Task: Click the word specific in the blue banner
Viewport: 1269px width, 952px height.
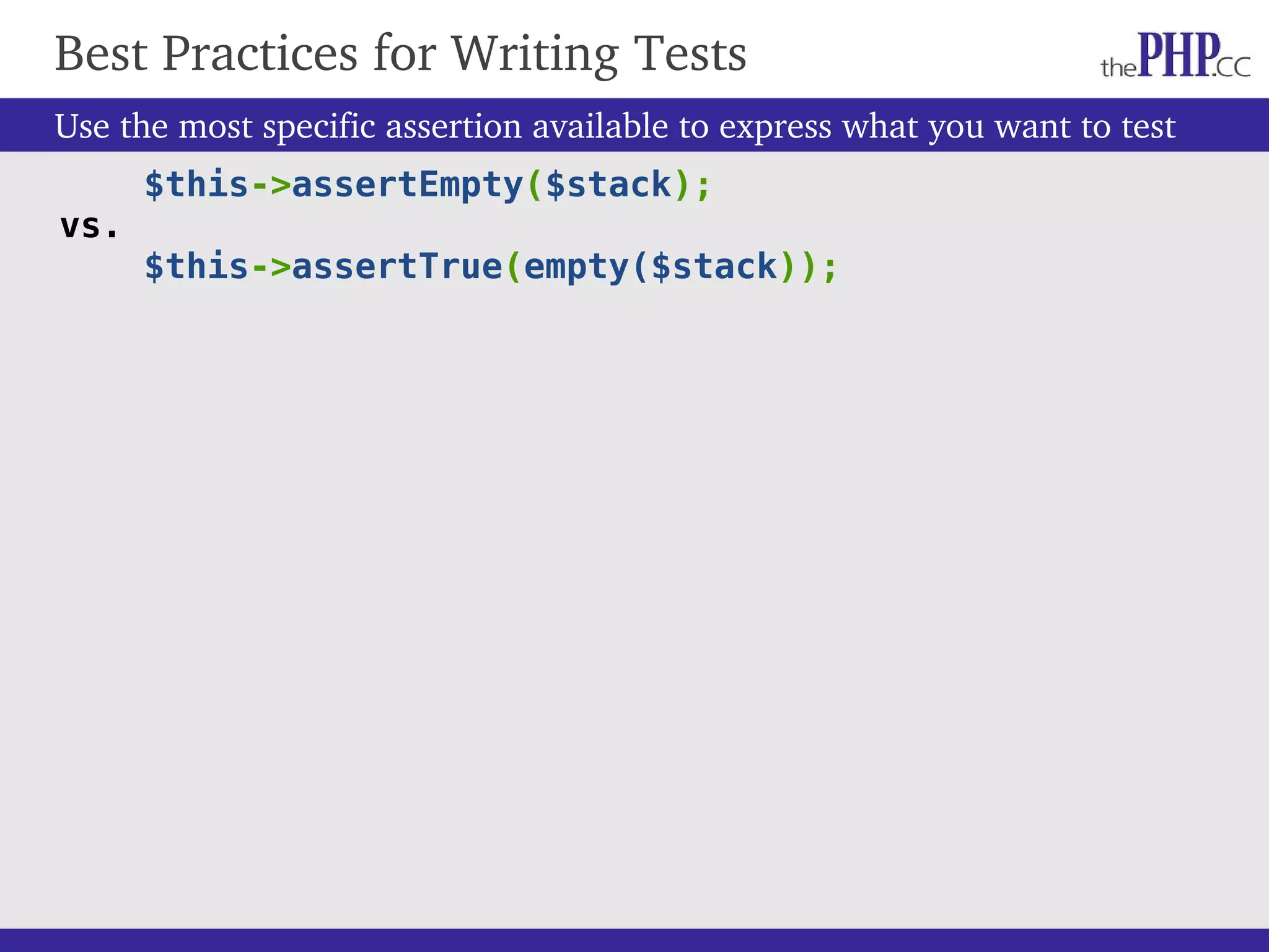Action: 319,127
